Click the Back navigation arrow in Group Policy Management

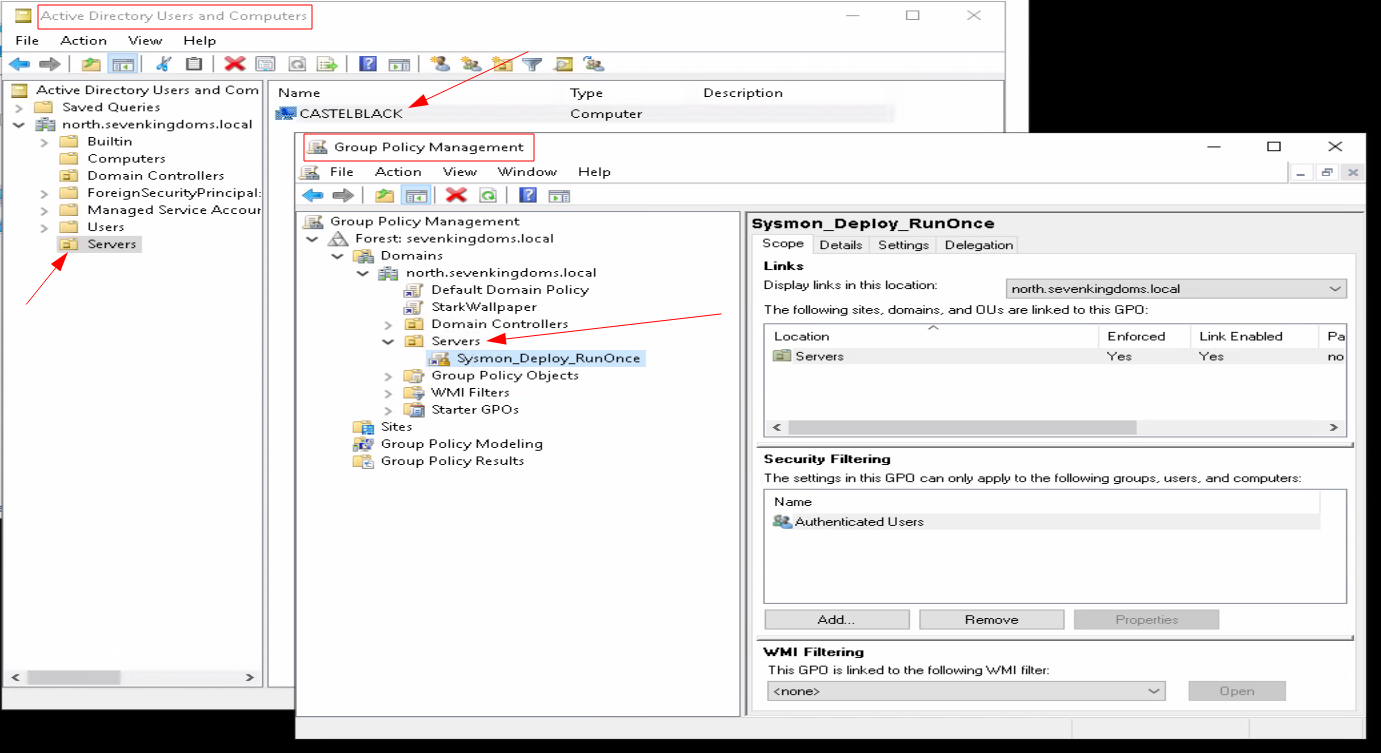(312, 194)
